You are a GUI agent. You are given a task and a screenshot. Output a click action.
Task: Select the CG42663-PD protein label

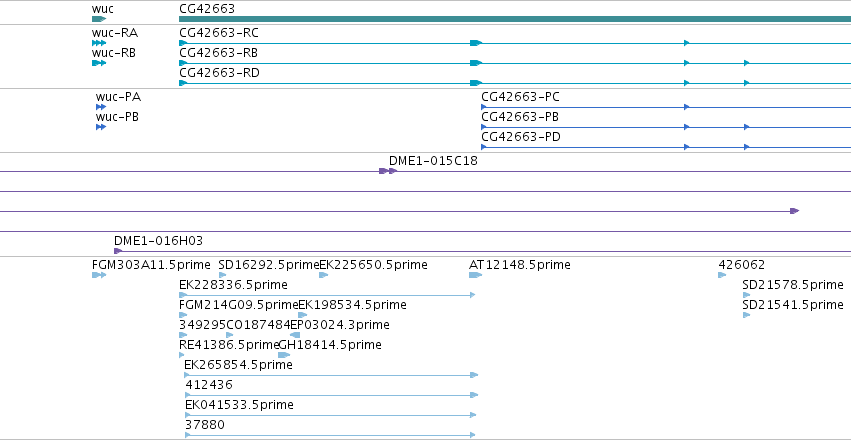[x=521, y=137]
